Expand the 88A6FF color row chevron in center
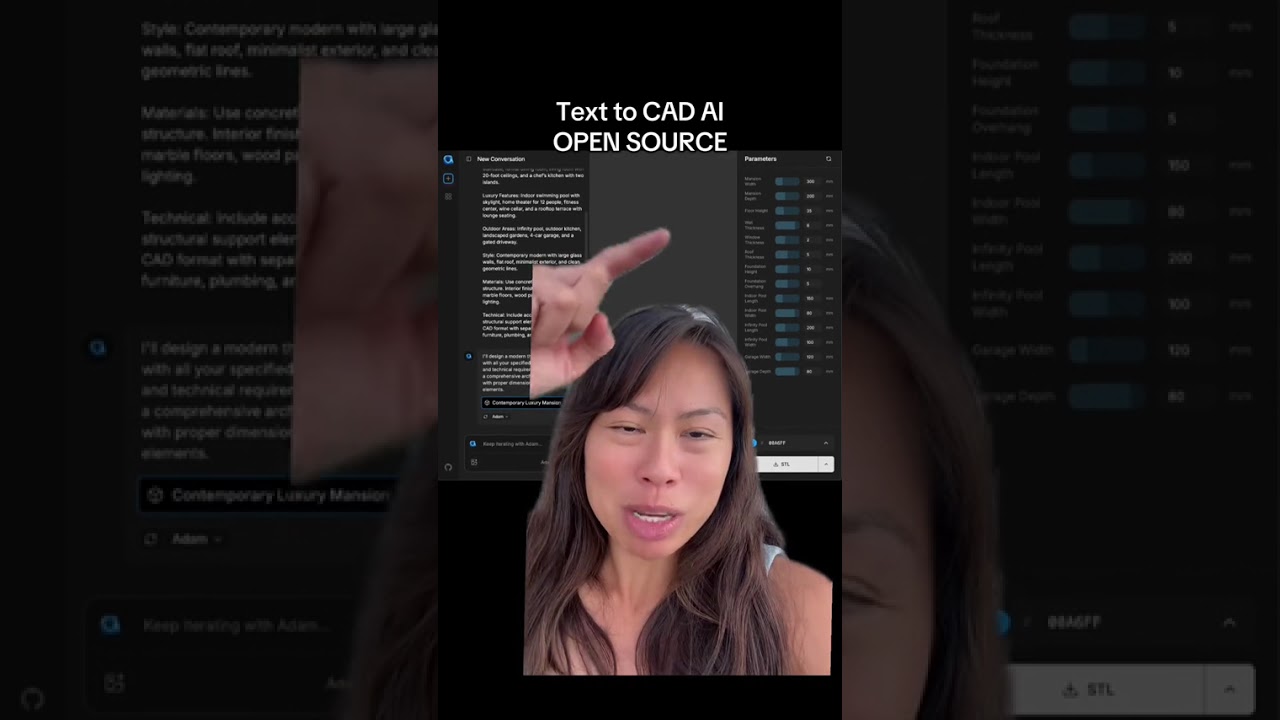Viewport: 1280px width, 720px height. 826,443
